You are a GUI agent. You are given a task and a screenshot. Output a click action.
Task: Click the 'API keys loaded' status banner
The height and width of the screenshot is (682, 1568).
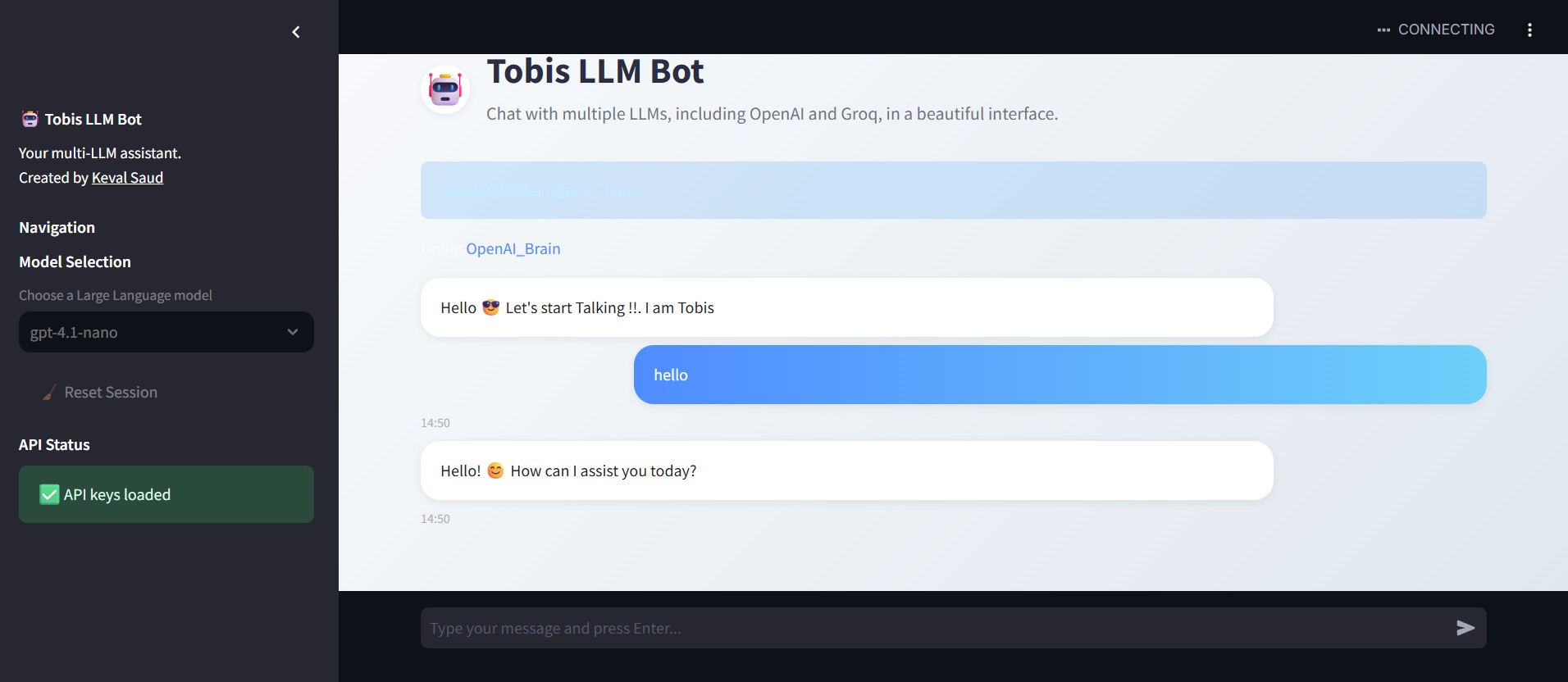point(166,494)
